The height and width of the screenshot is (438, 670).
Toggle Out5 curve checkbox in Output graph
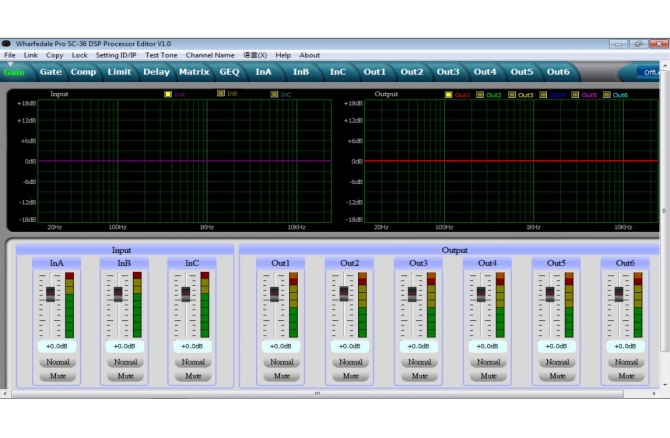[575, 94]
